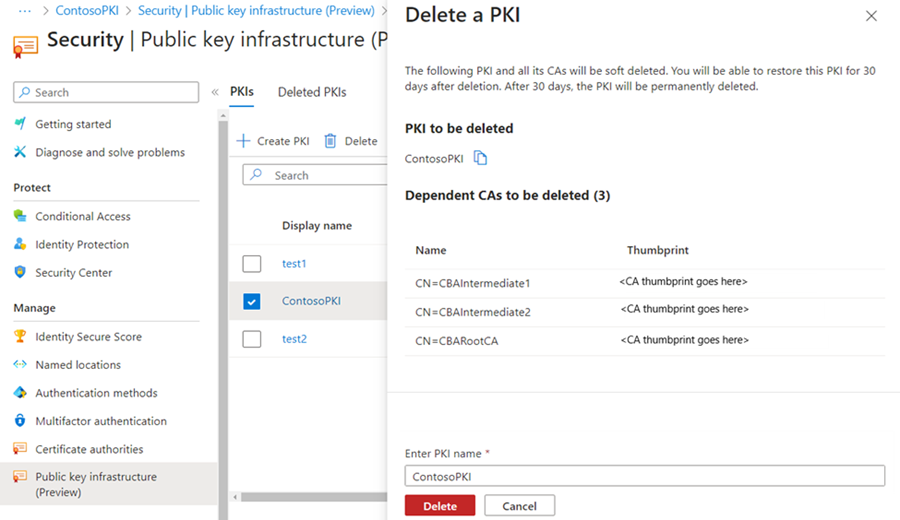This screenshot has width=900, height=520.
Task: Expand breadcrumb ellipsis menu
Action: [25, 11]
